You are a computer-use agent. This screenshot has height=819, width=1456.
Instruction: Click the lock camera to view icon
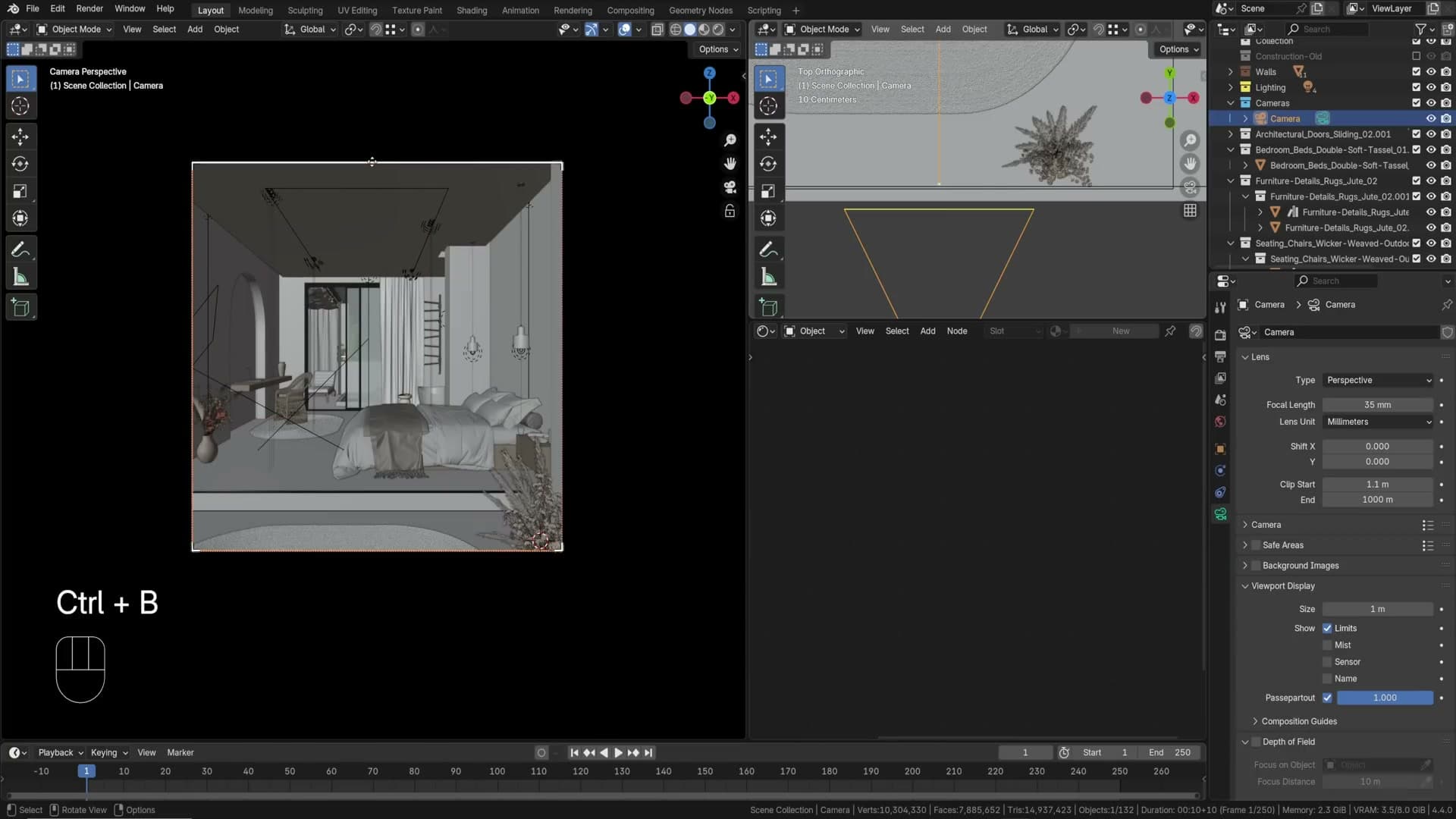[x=730, y=211]
